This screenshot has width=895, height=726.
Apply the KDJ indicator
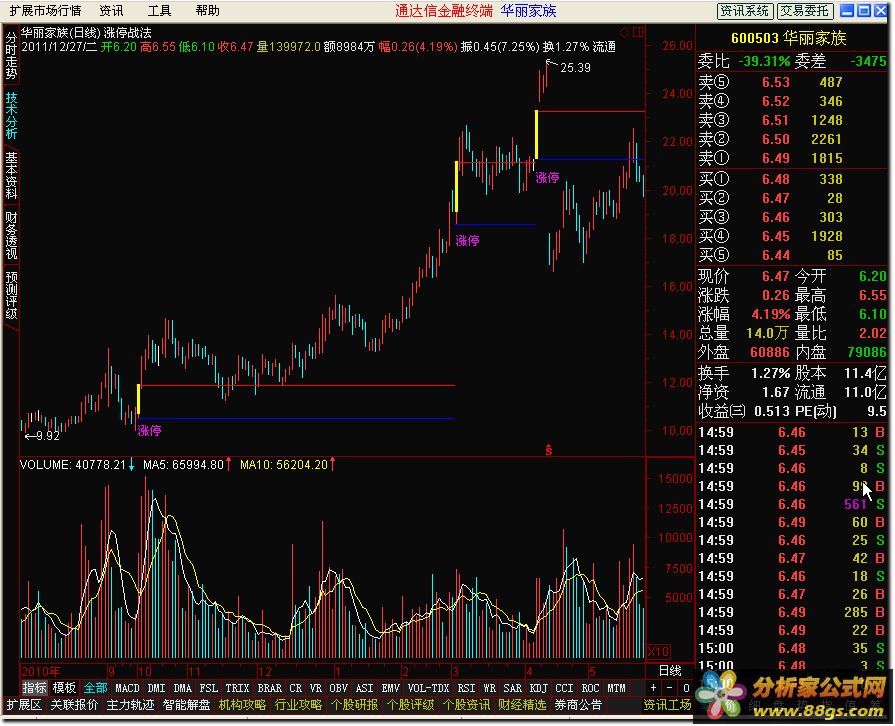point(538,688)
